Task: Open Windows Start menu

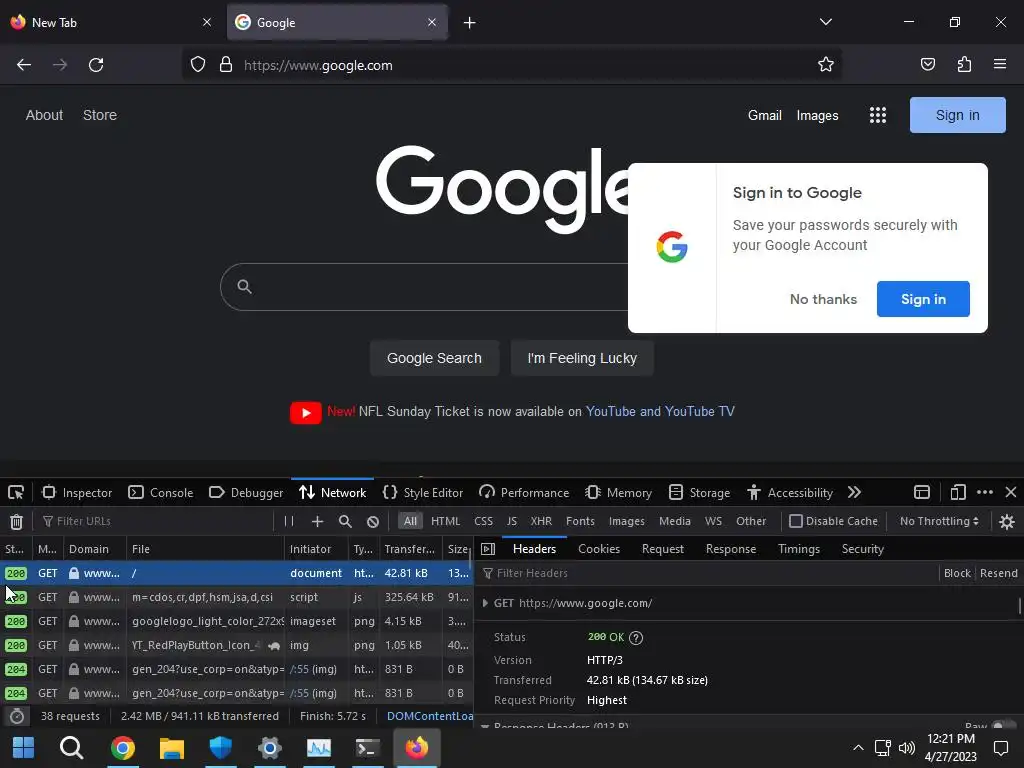Action: tap(24, 748)
